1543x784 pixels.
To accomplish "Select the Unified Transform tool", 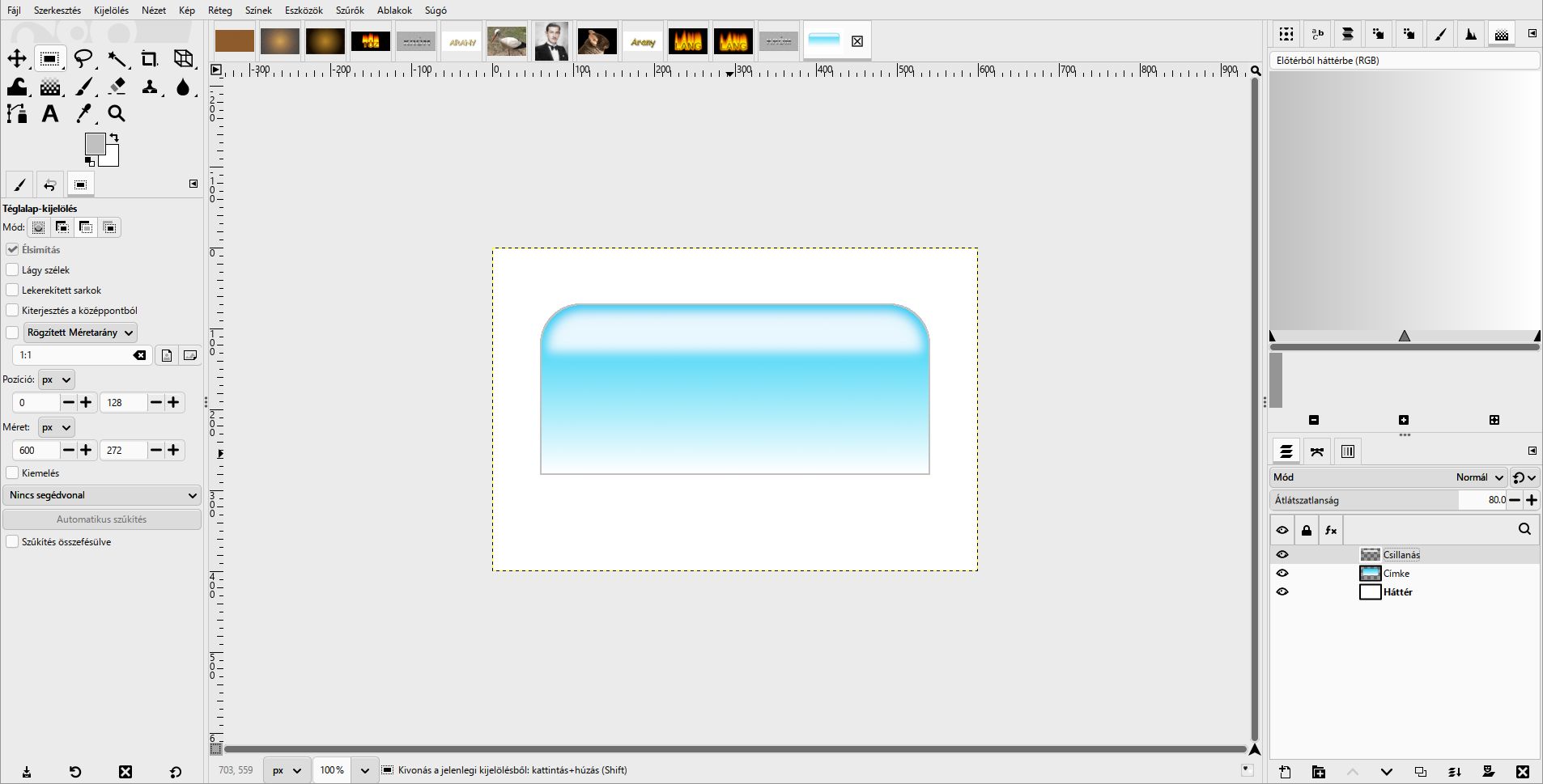I will tap(184, 58).
